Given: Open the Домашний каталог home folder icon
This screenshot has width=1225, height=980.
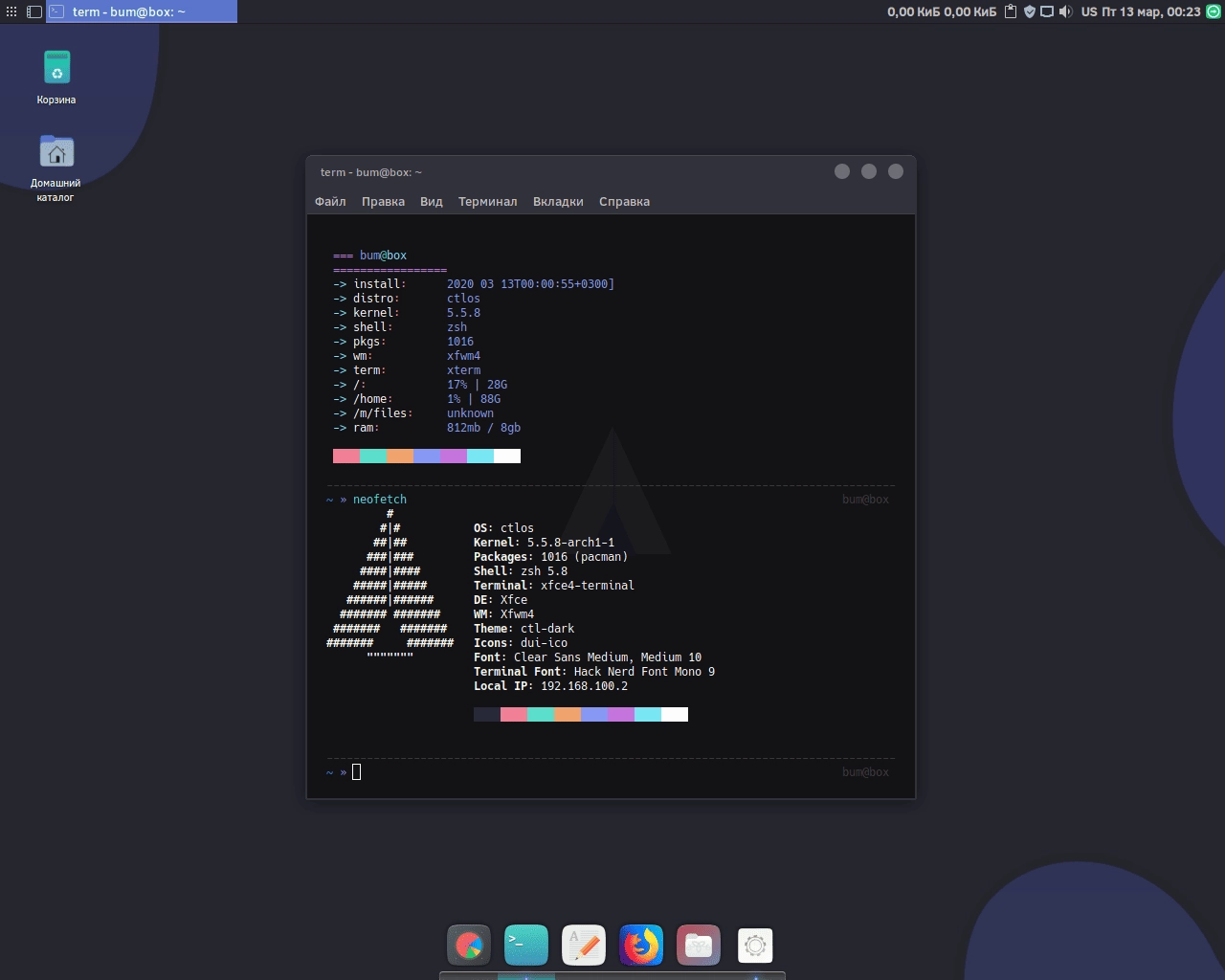Looking at the screenshot, I should tap(56, 167).
